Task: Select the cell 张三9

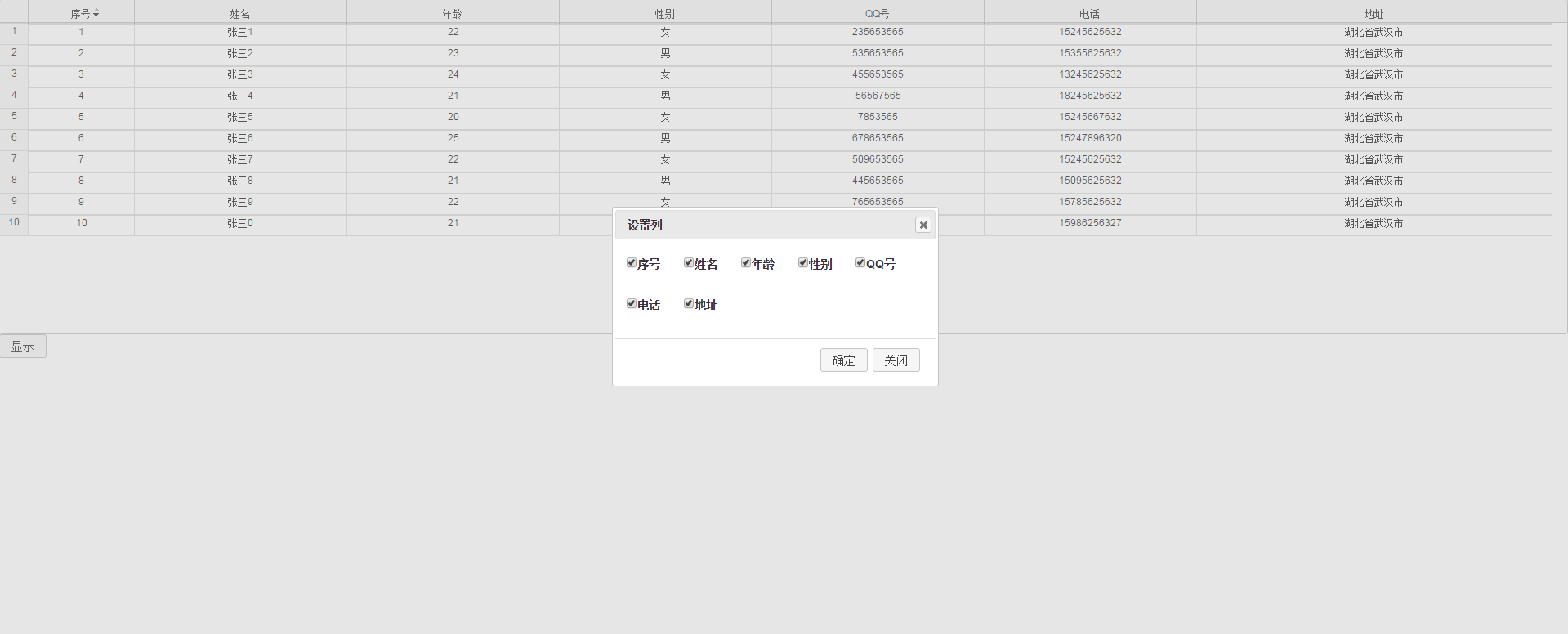Action: pyautogui.click(x=240, y=202)
